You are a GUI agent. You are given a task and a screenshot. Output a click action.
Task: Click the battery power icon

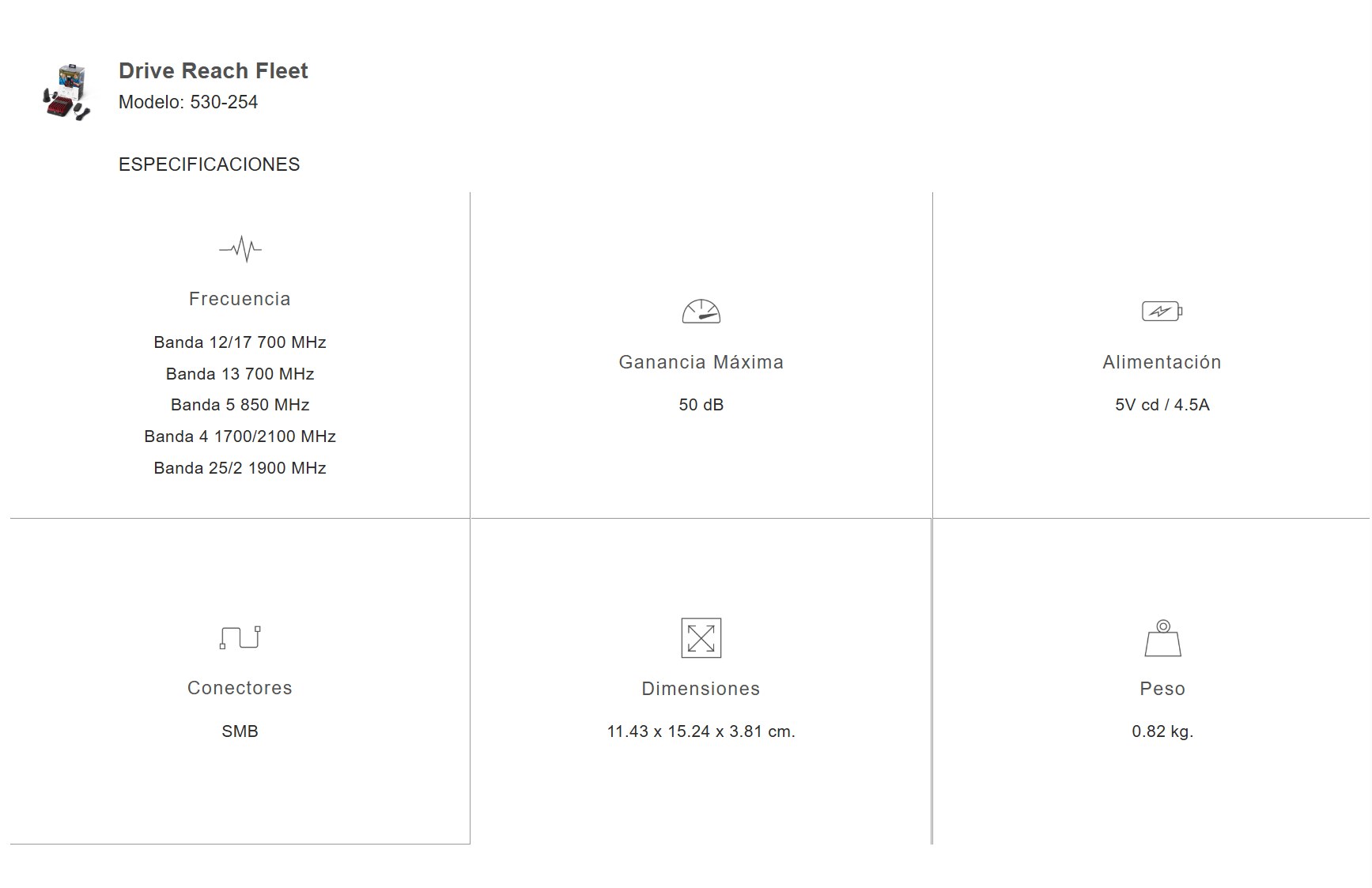tap(1162, 311)
